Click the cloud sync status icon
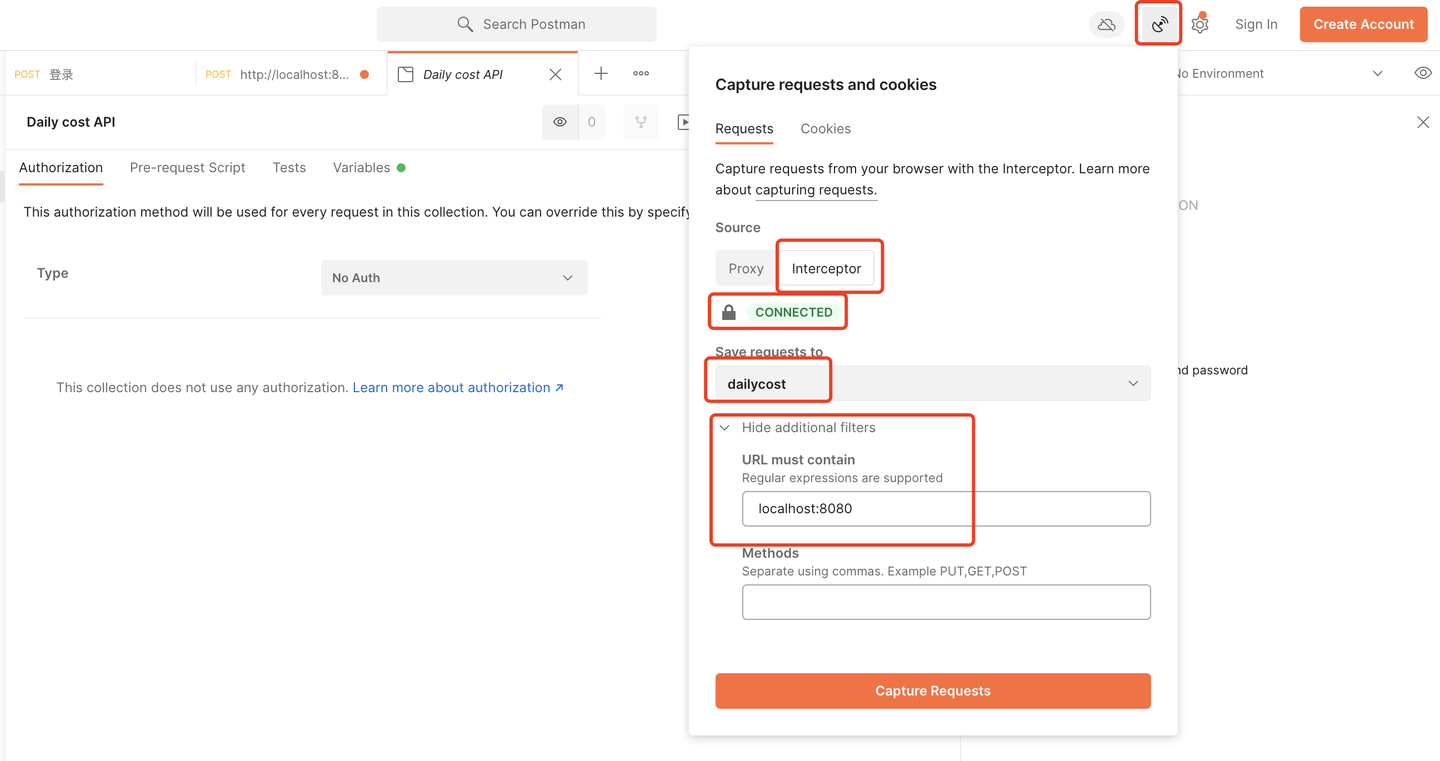The width and height of the screenshot is (1440, 761). tap(1106, 24)
